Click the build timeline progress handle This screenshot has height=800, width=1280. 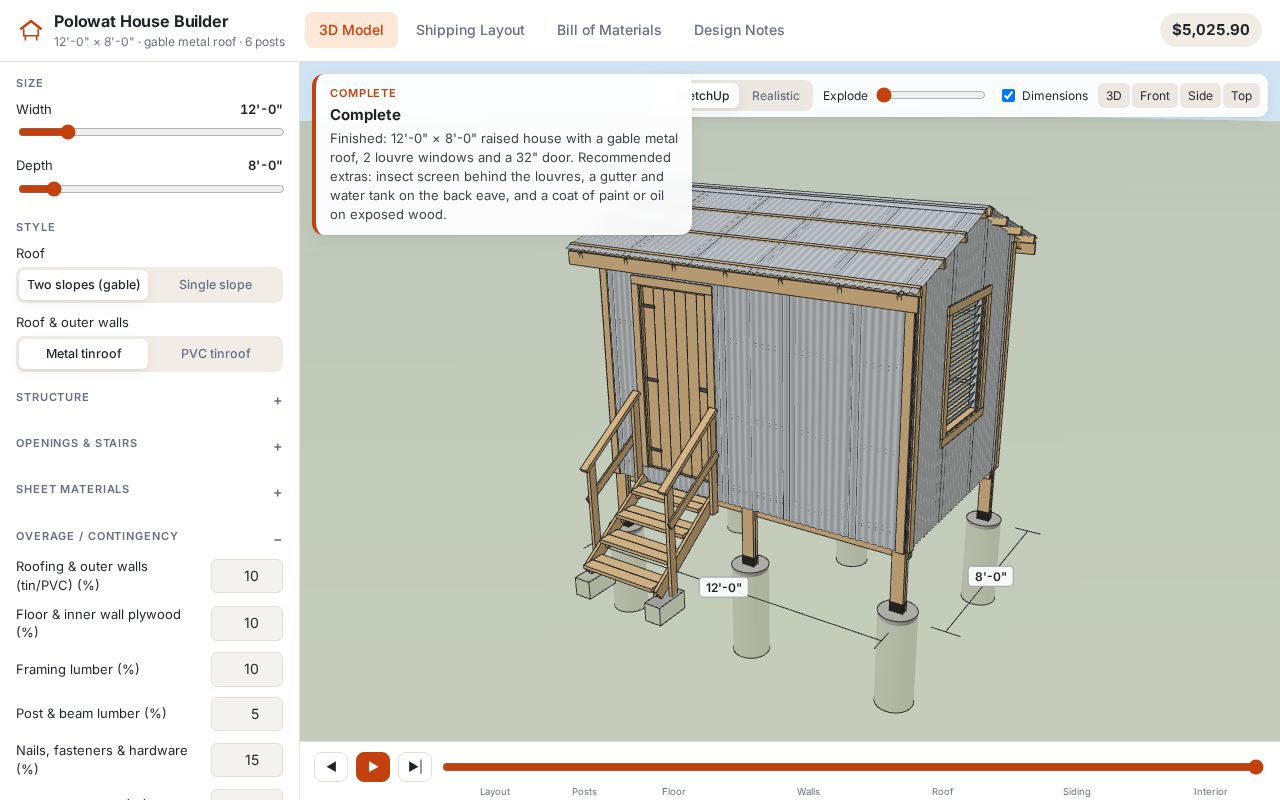coord(1256,767)
